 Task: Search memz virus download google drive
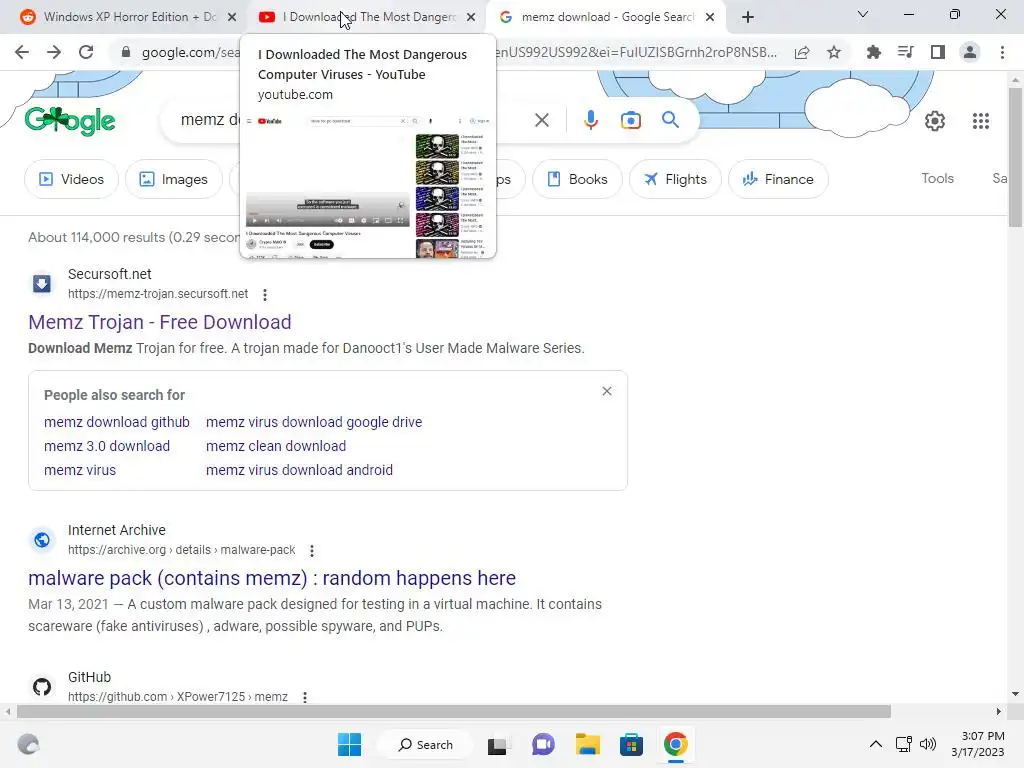(314, 422)
